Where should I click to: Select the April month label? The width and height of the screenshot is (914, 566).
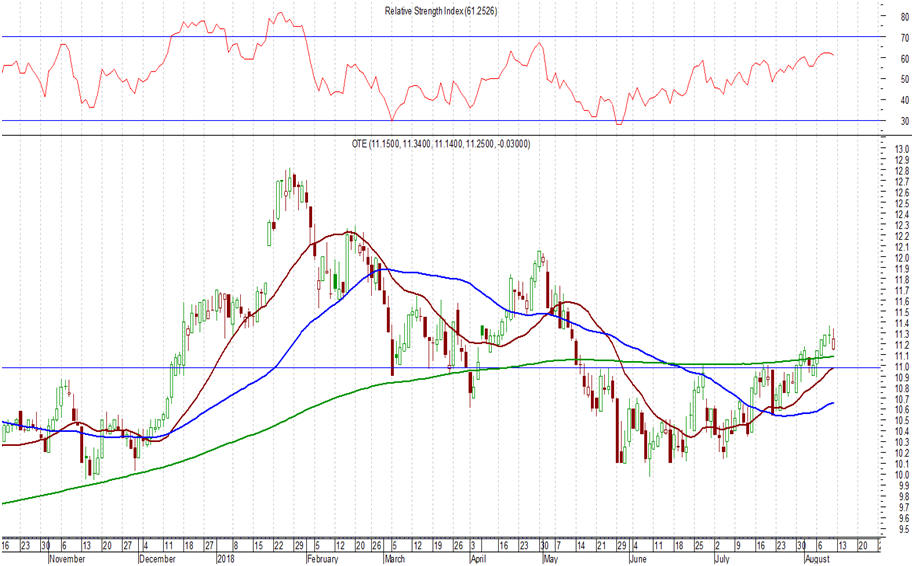pos(478,559)
